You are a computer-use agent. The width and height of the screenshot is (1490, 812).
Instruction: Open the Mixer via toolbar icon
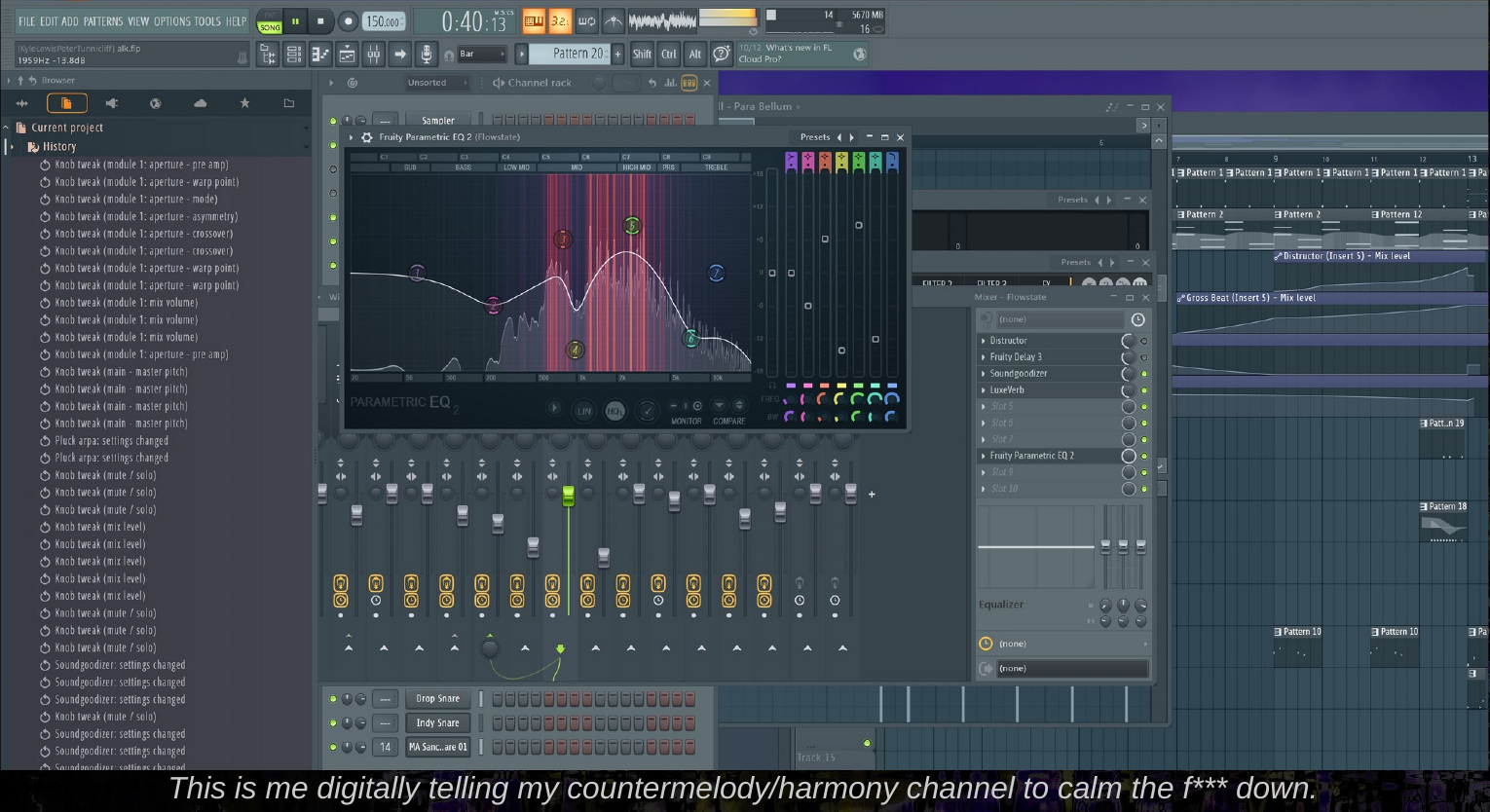click(373, 55)
